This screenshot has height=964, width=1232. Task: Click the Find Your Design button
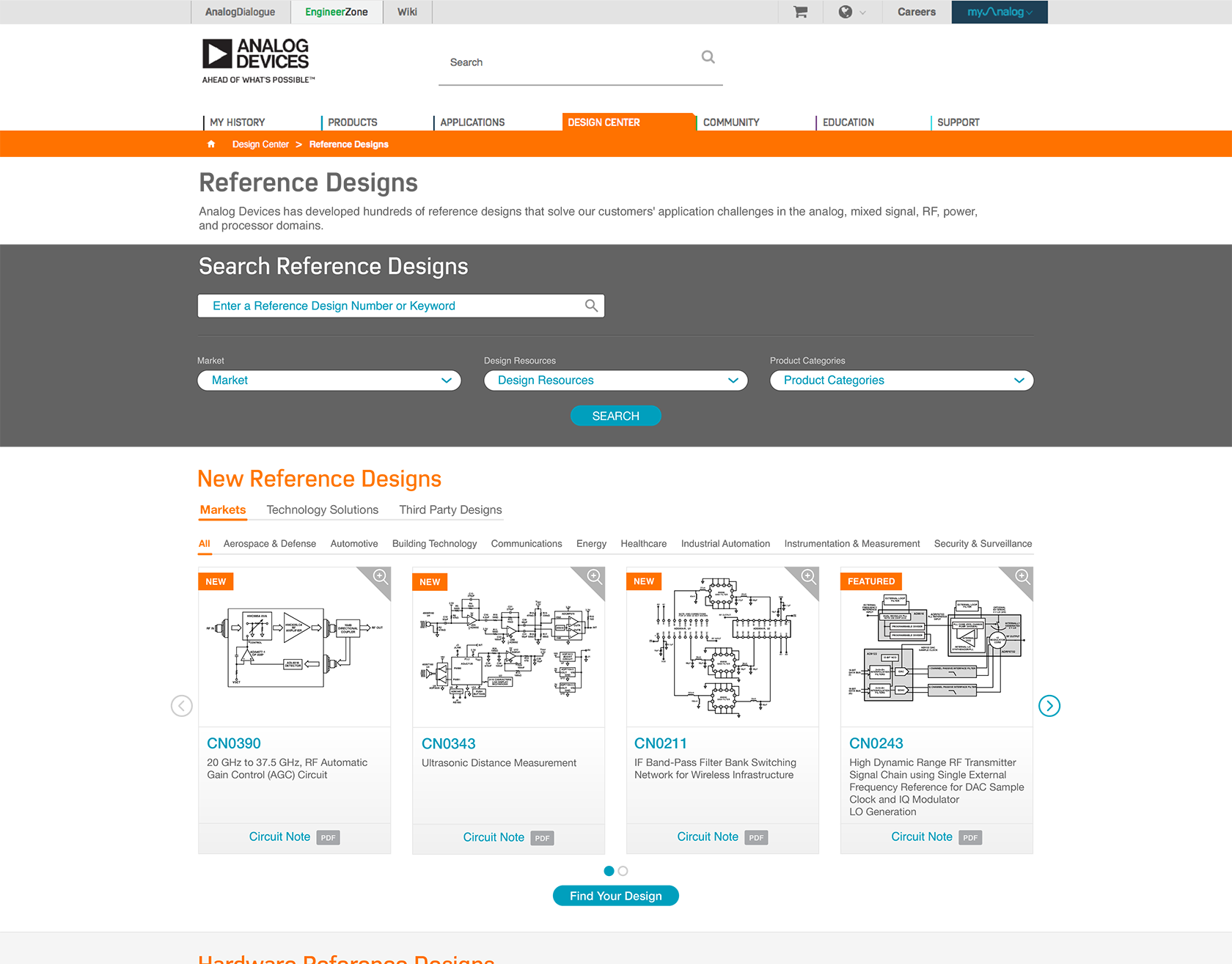(616, 896)
